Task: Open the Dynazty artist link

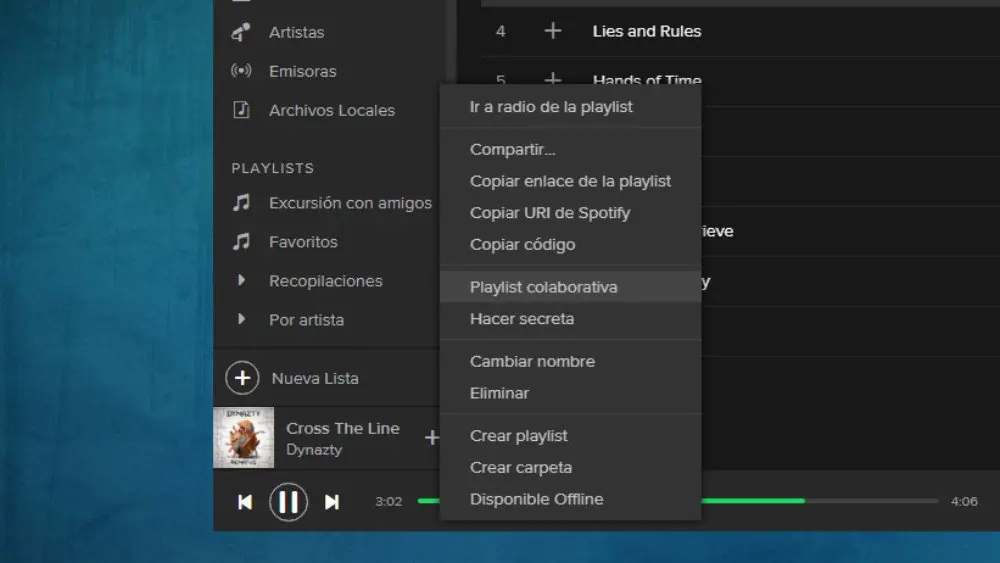Action: tap(314, 450)
